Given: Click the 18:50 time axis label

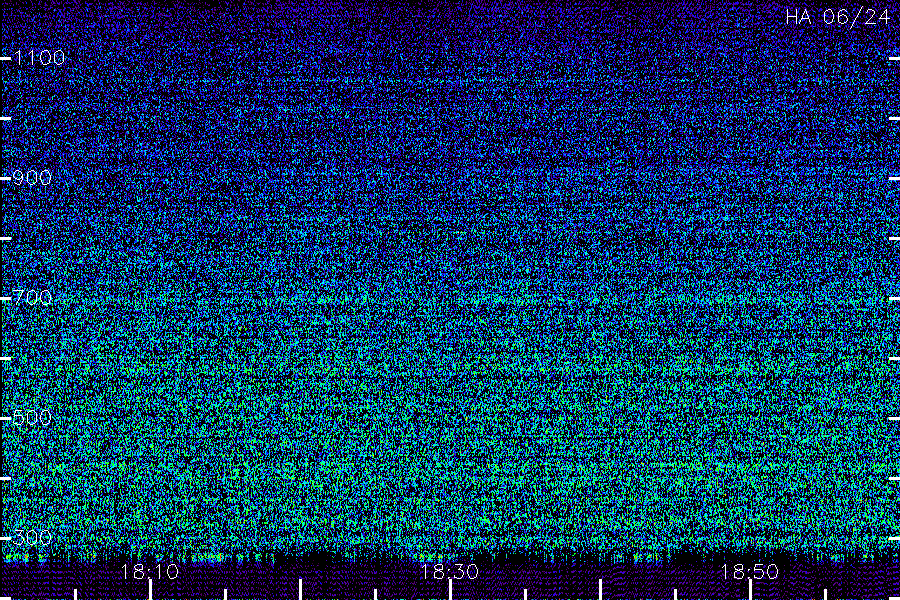Looking at the screenshot, I should pyautogui.click(x=750, y=572).
